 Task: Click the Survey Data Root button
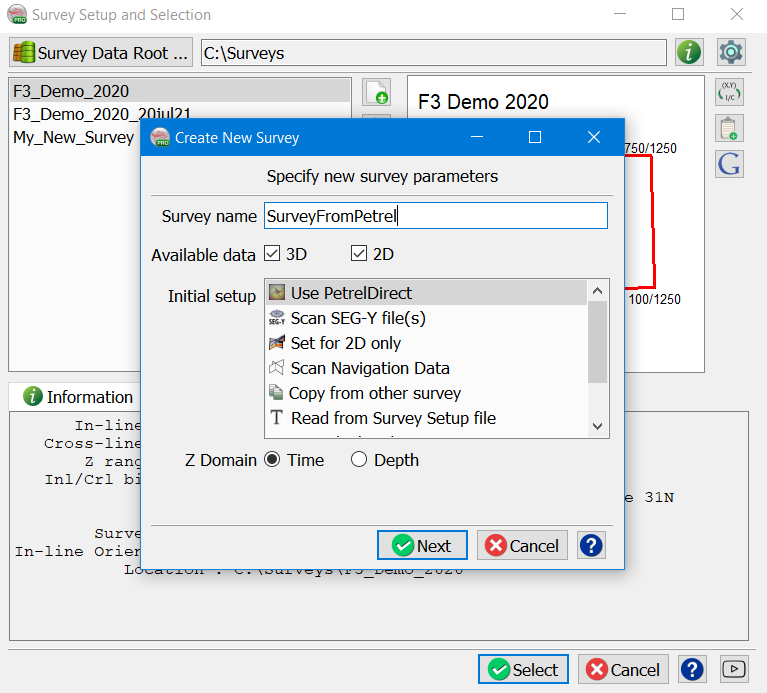[x=101, y=53]
